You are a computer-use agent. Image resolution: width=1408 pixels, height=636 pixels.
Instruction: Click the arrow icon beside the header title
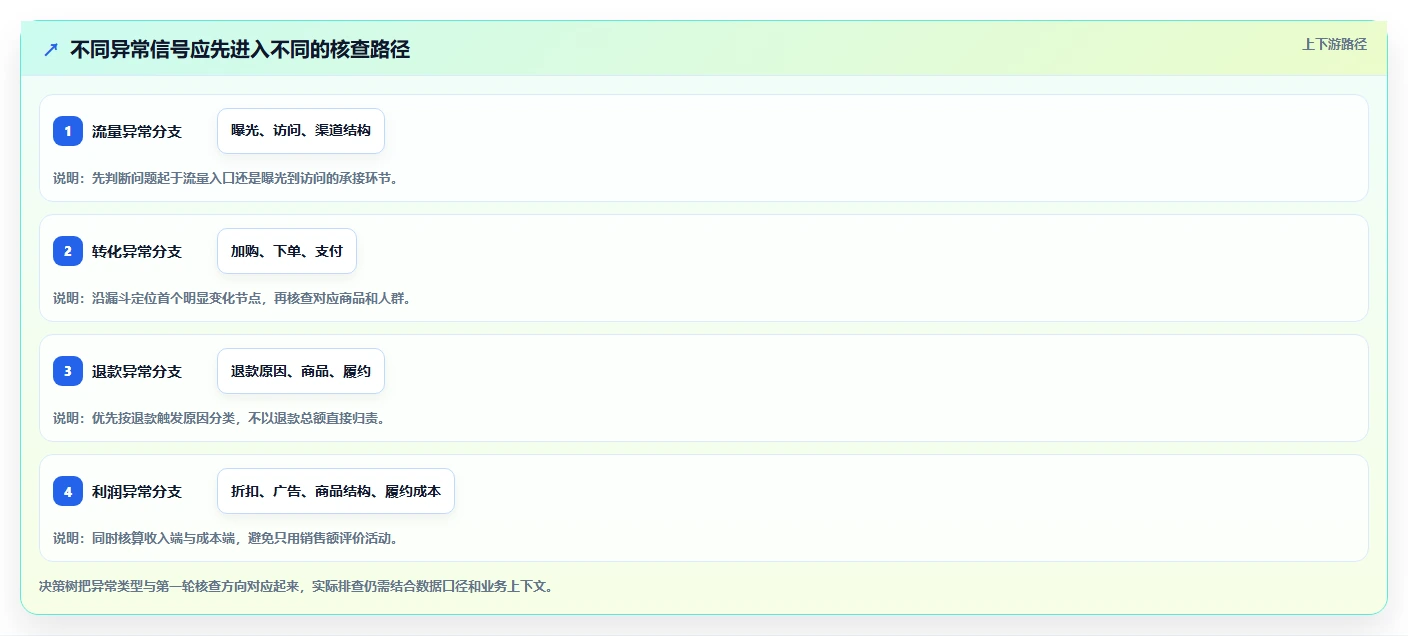coord(51,49)
